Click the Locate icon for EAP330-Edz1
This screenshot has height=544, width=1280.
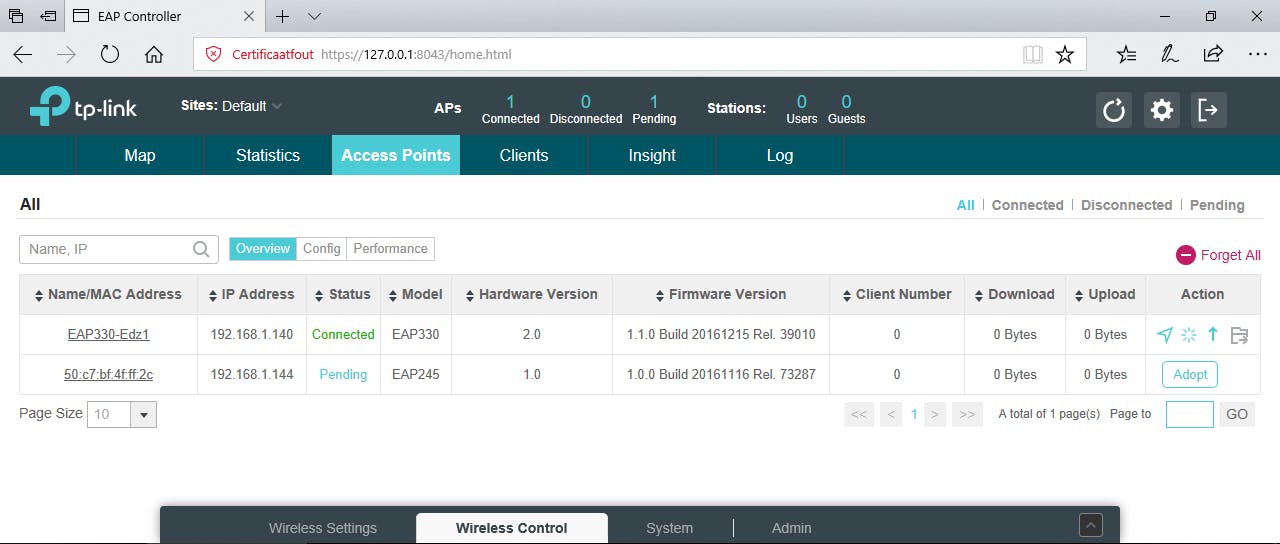[1164, 335]
